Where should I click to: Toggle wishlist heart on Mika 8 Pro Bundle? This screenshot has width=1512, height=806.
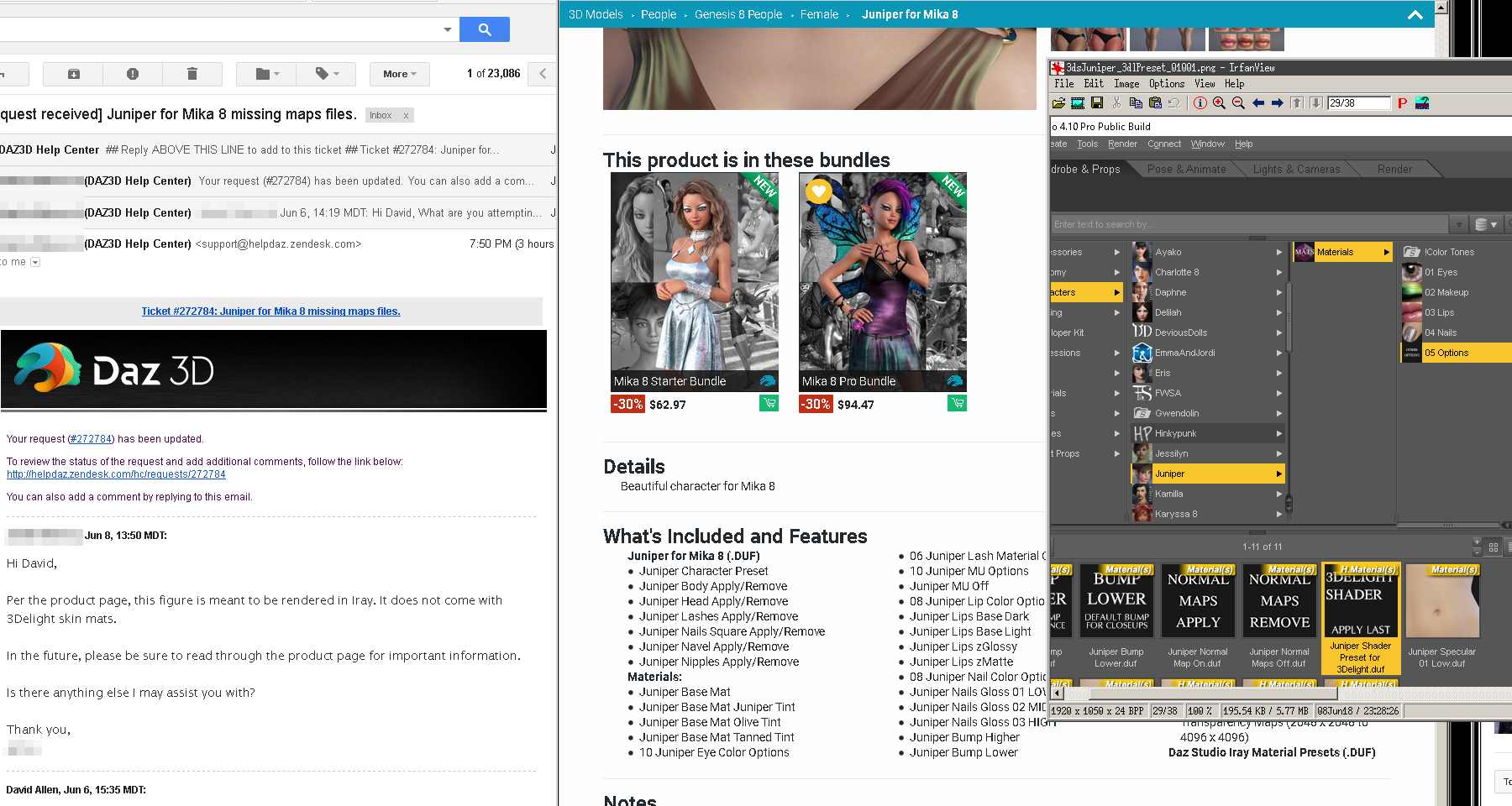[x=818, y=191]
